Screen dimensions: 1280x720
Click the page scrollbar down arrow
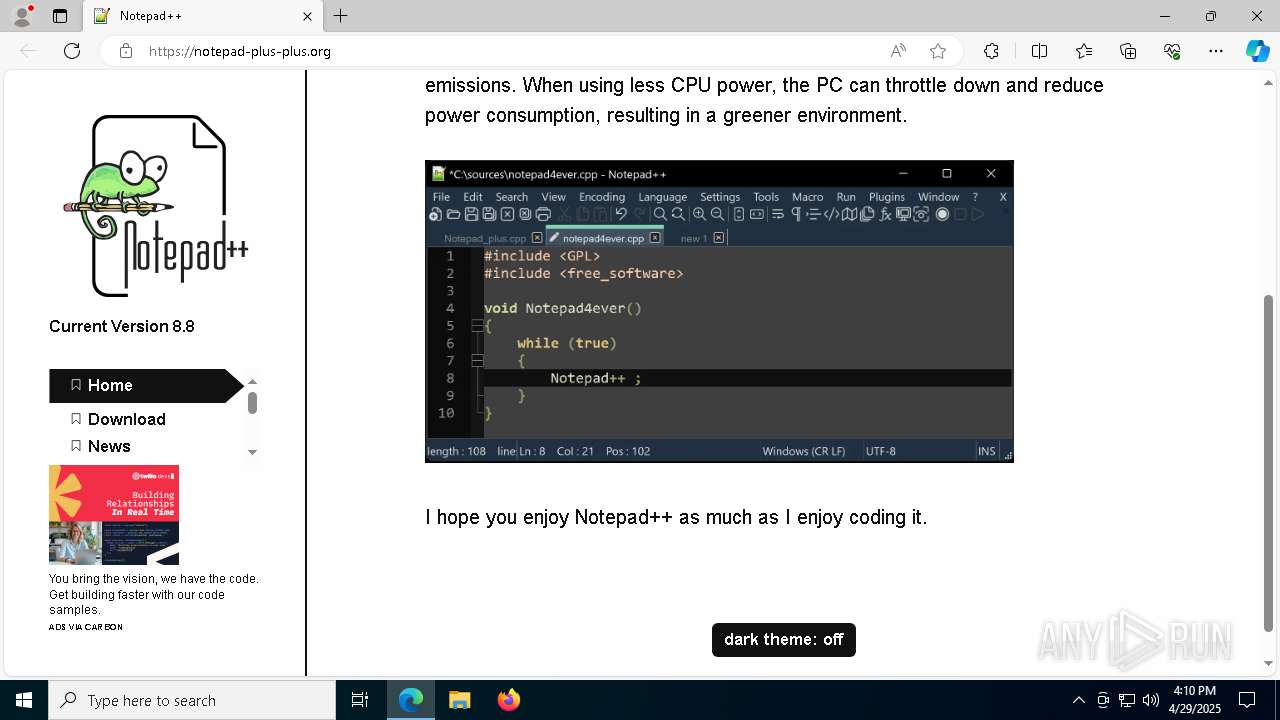tap(1268, 663)
